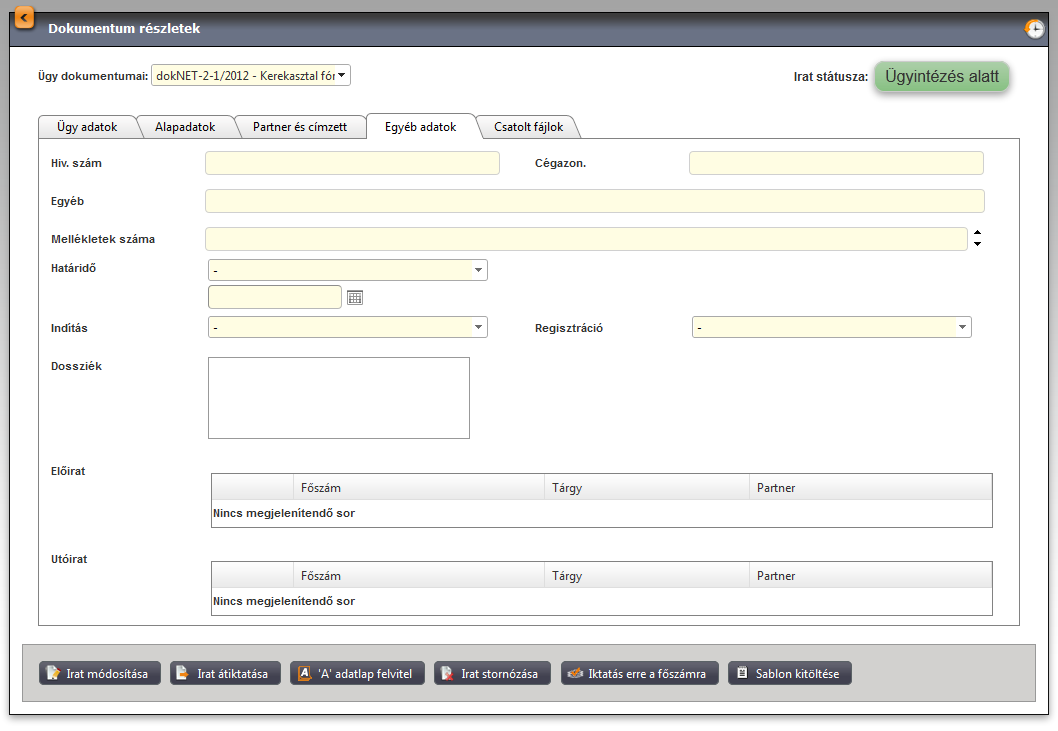Click the 'A' adatlap felvitel button
1058x731 pixels.
pyautogui.click(x=358, y=673)
